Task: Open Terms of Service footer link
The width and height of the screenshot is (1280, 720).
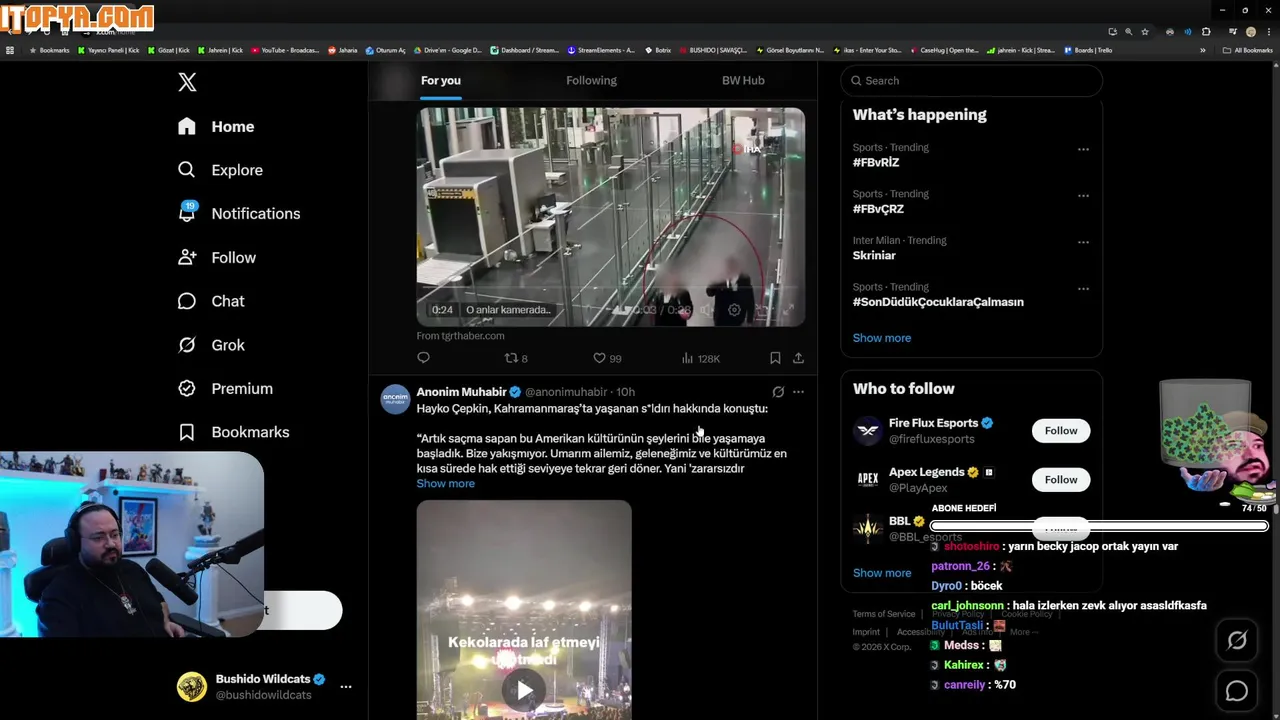Action: pyautogui.click(x=884, y=614)
